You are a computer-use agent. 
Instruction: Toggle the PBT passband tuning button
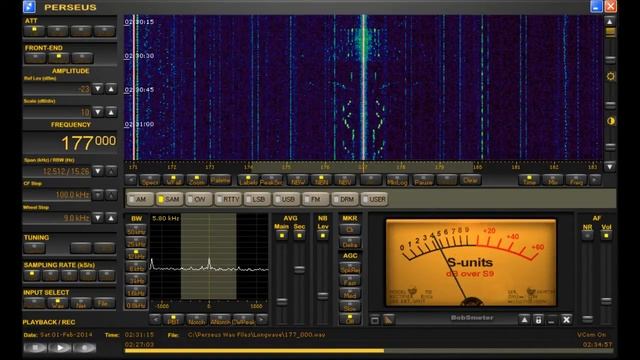[x=173, y=320]
